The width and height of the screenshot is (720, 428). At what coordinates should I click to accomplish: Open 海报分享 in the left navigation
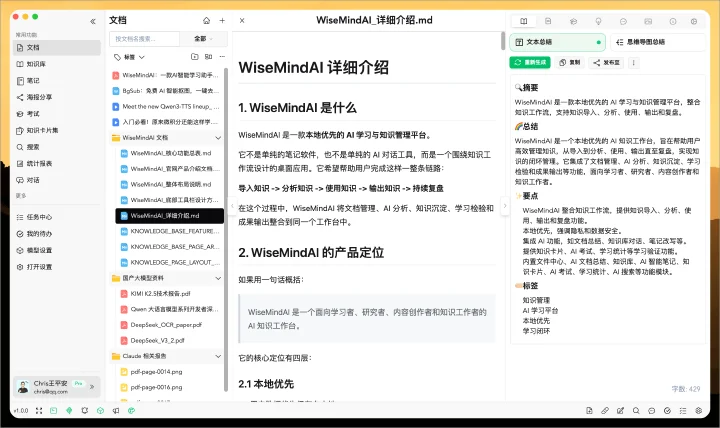[x=57, y=97]
